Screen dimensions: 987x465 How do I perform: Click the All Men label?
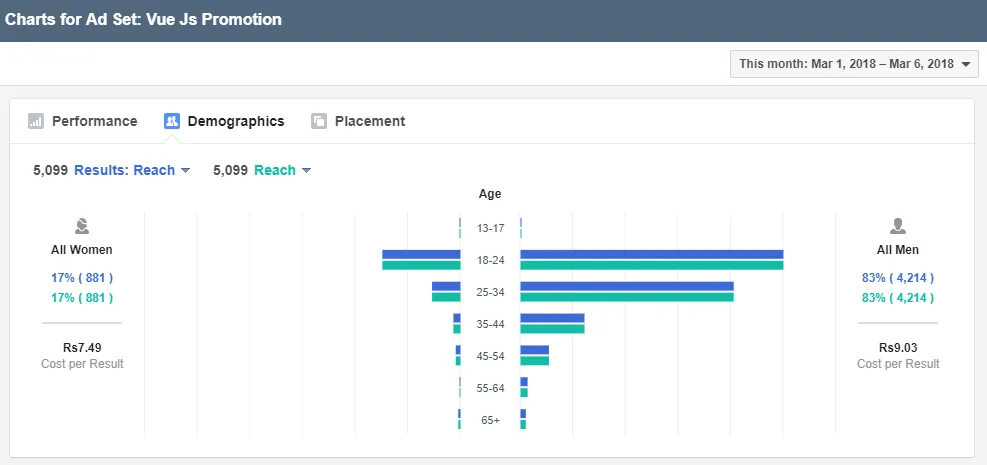point(898,250)
